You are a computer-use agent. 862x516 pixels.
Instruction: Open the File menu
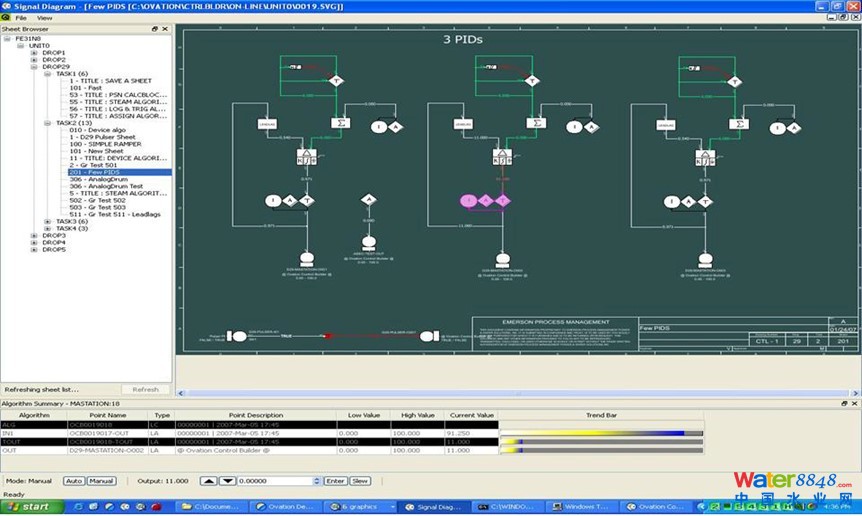(21, 18)
